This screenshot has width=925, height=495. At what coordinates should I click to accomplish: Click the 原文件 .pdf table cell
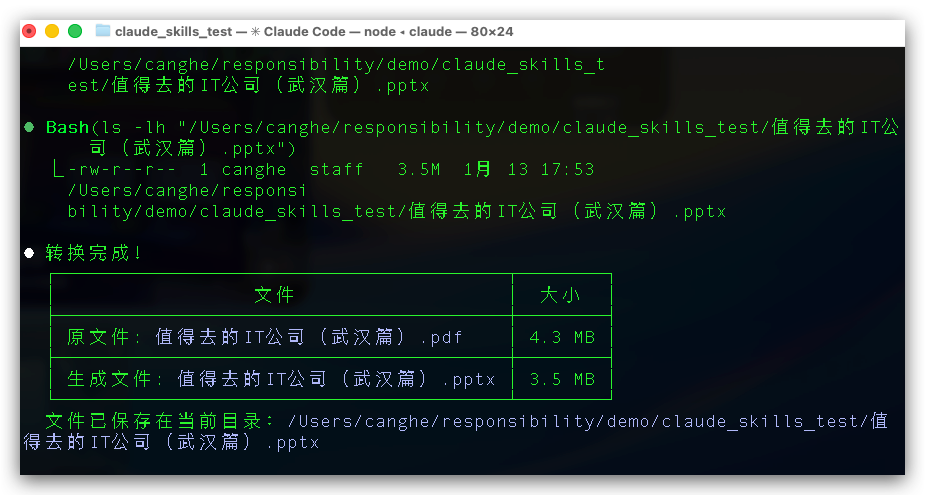click(265, 337)
